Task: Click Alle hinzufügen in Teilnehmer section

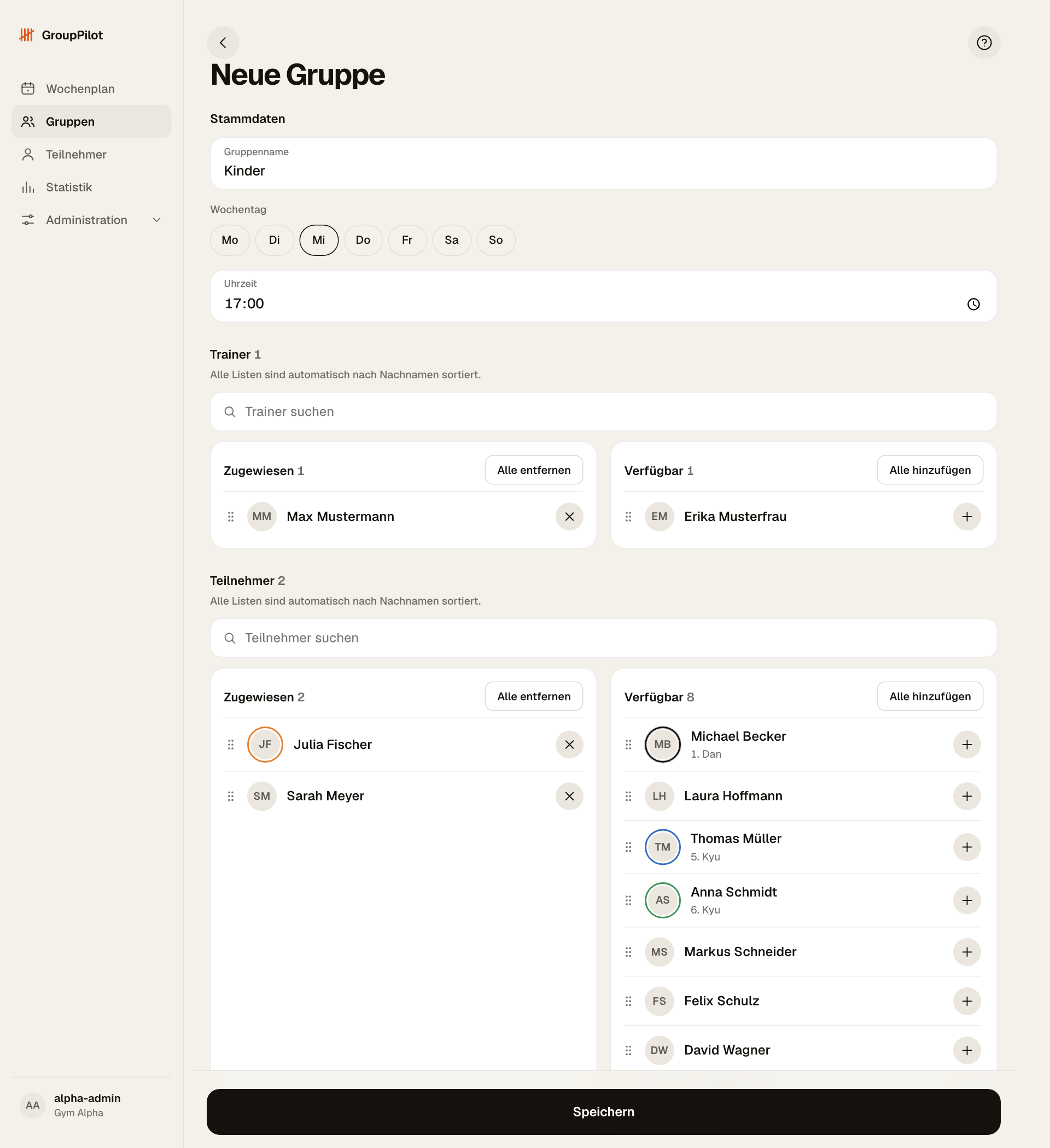Action: coord(929,696)
